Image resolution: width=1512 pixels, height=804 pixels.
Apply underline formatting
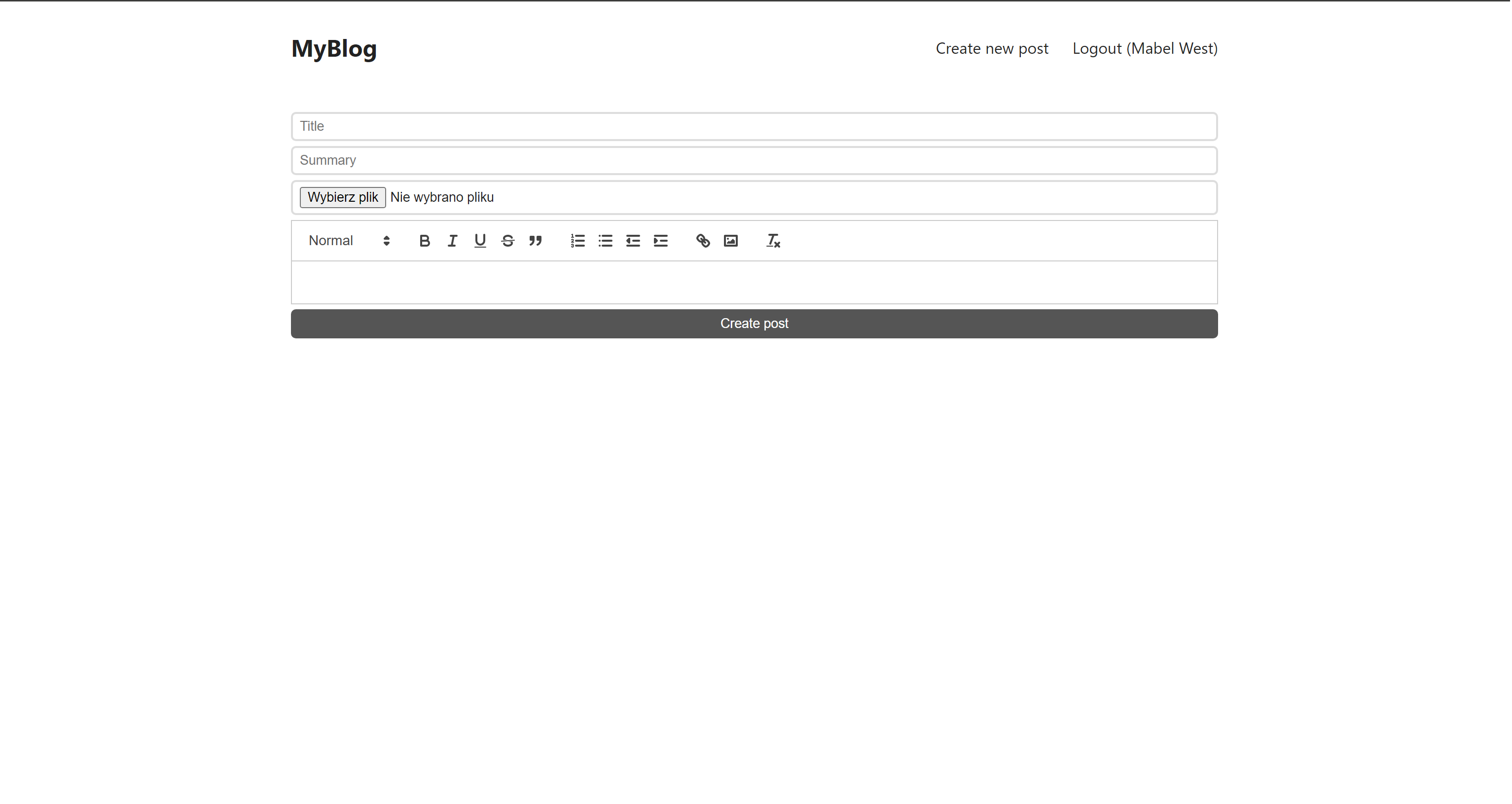pos(479,241)
